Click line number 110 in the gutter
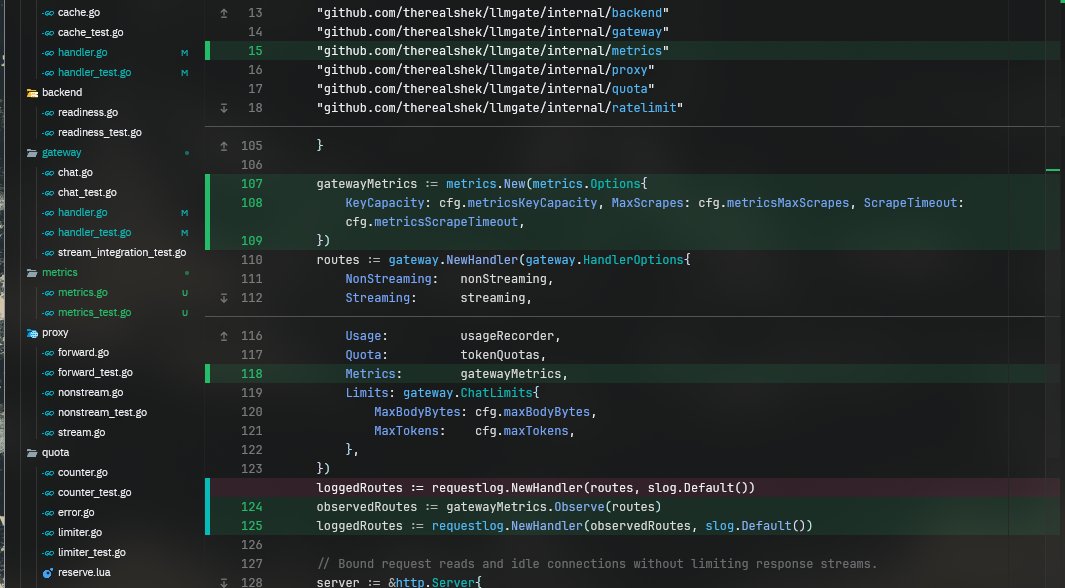The image size is (1065, 588). coord(251,260)
